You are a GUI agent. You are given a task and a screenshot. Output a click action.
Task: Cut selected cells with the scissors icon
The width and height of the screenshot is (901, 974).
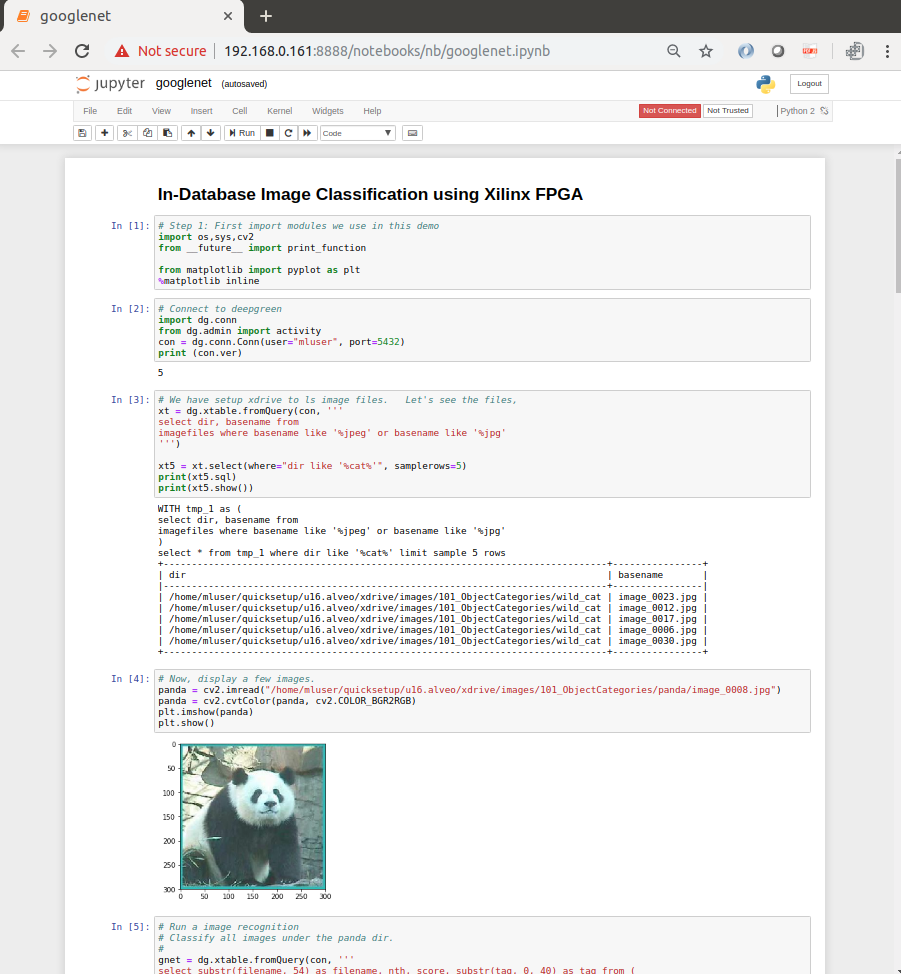pos(127,133)
